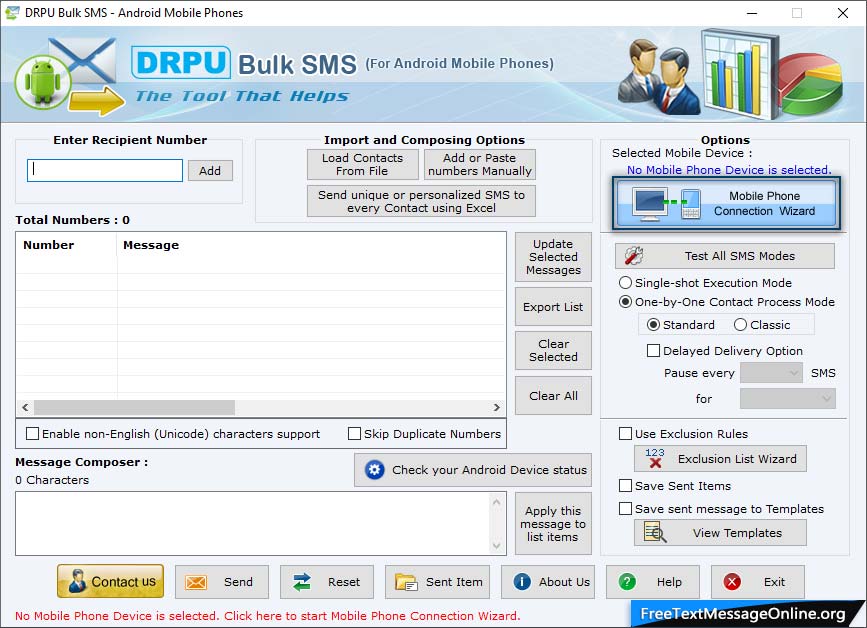867x628 pixels.
Task: Select One-by-One Contact Process Mode
Action: click(x=625, y=302)
